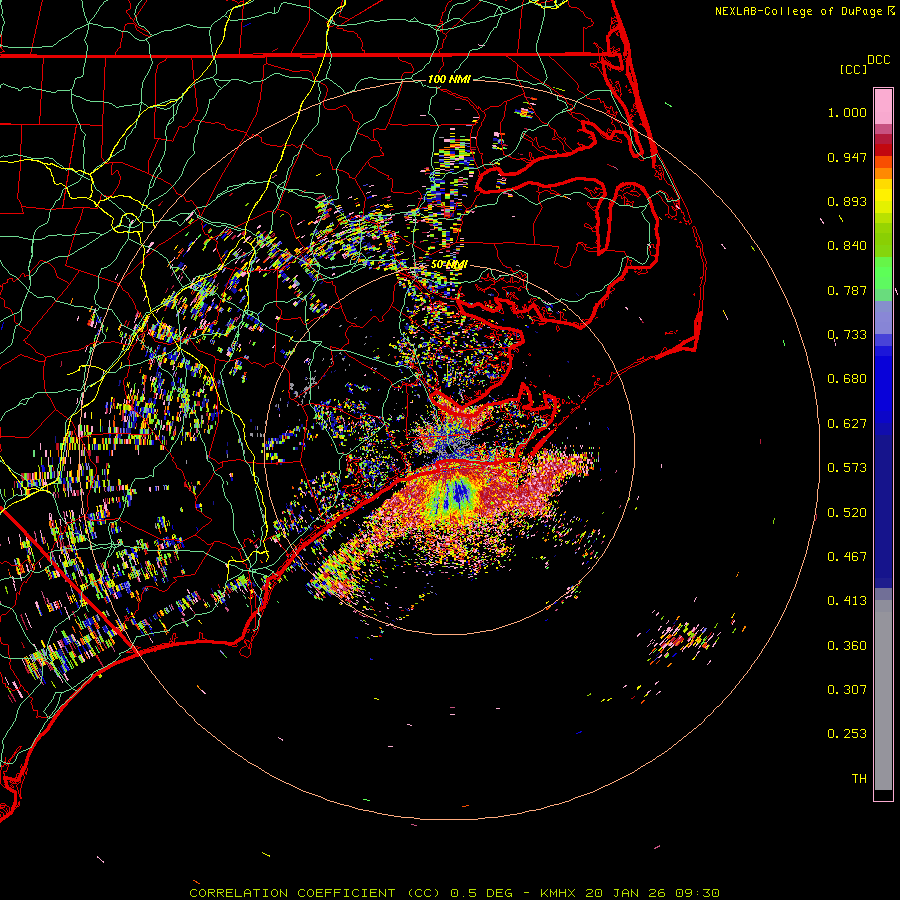Click the 0.467 scale value
Screen dimensions: 900x900
coord(847,557)
